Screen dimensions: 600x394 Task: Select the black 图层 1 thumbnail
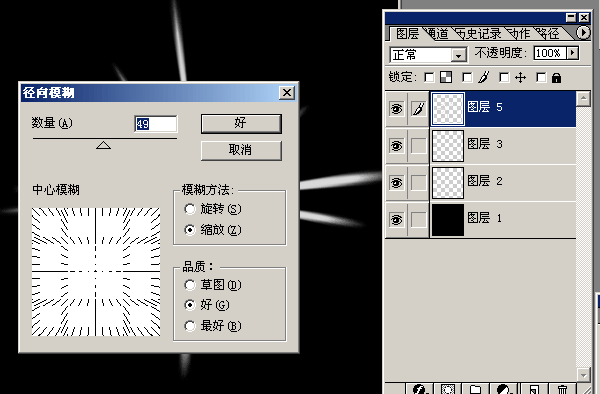[x=448, y=220]
